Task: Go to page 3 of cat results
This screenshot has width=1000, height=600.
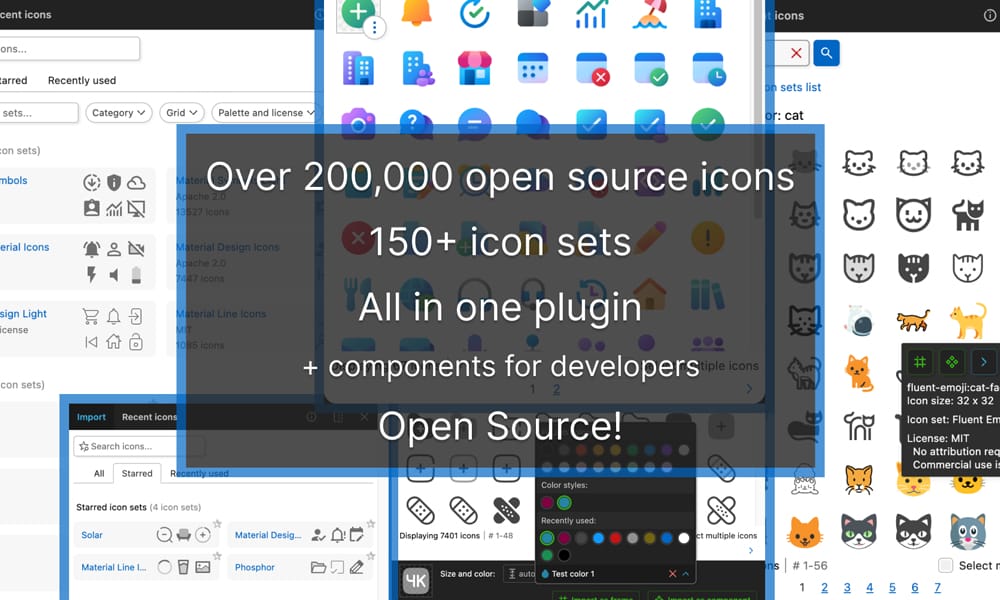Action: [x=847, y=588]
